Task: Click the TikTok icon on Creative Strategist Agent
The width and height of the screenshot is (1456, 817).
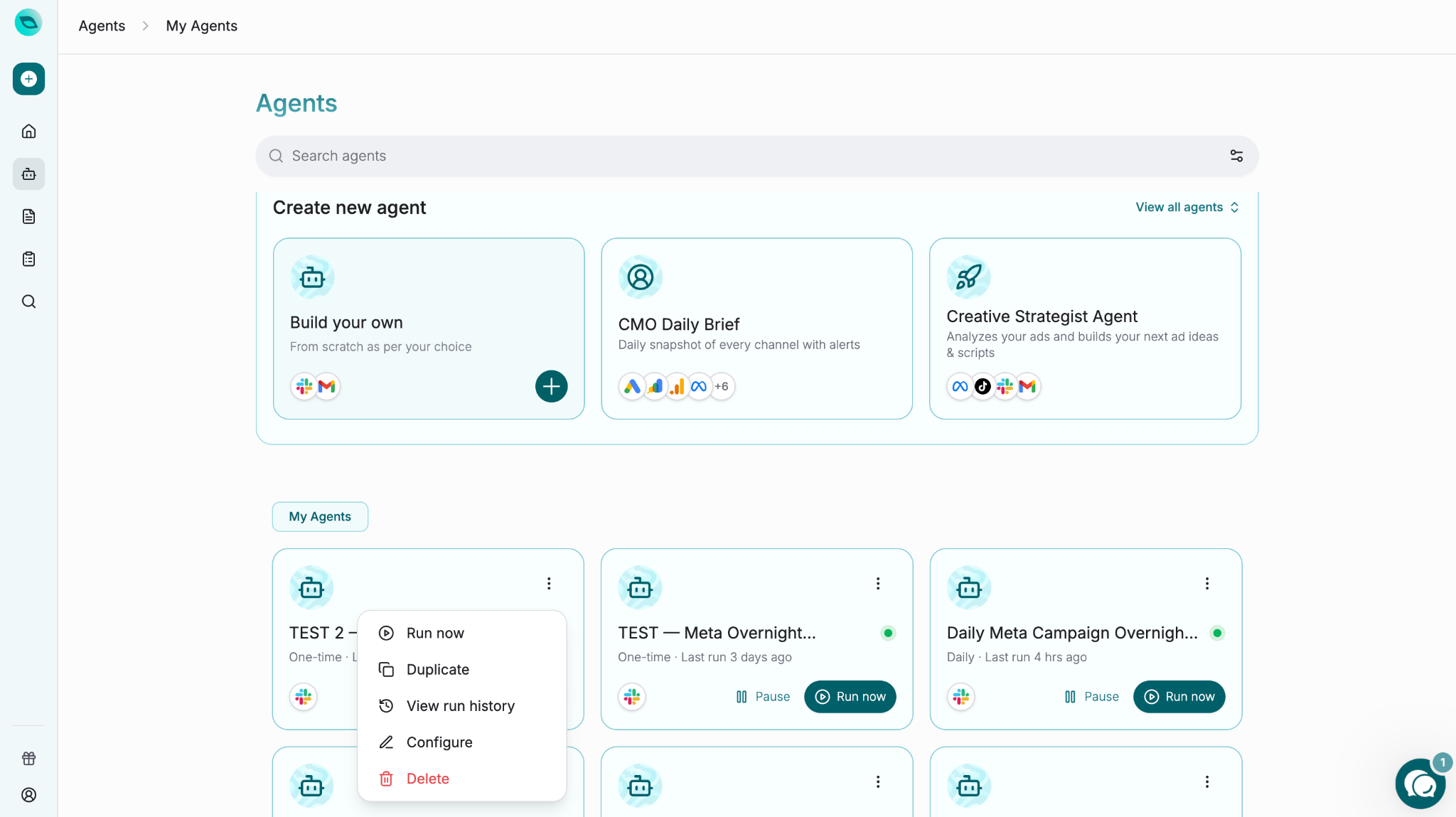Action: pyautogui.click(x=983, y=386)
